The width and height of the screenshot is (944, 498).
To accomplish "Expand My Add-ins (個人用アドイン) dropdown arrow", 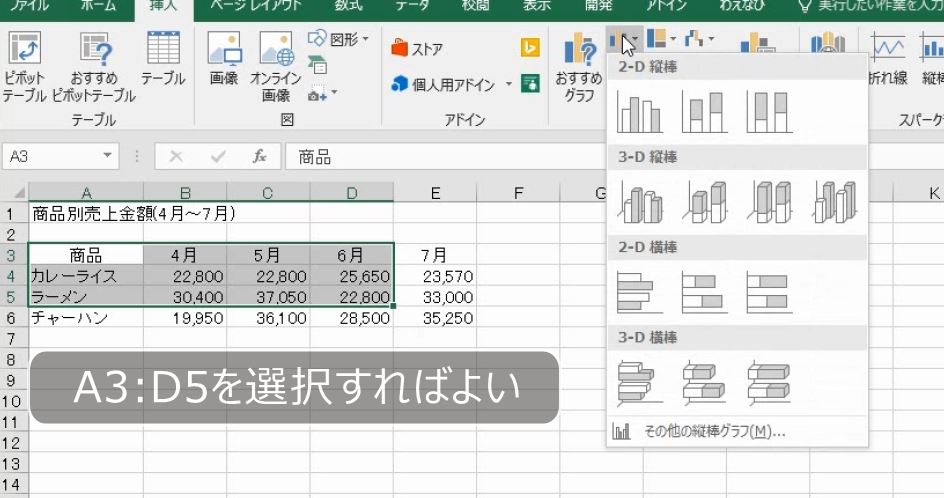I will (509, 84).
